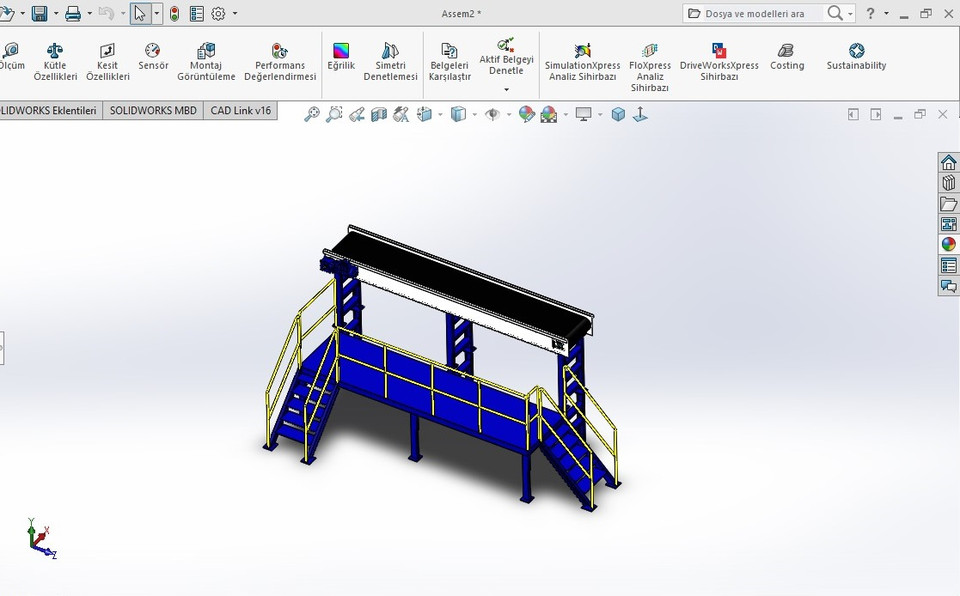Open Montaj Görüntüleme tool
This screenshot has width=960, height=596.
click(206, 62)
